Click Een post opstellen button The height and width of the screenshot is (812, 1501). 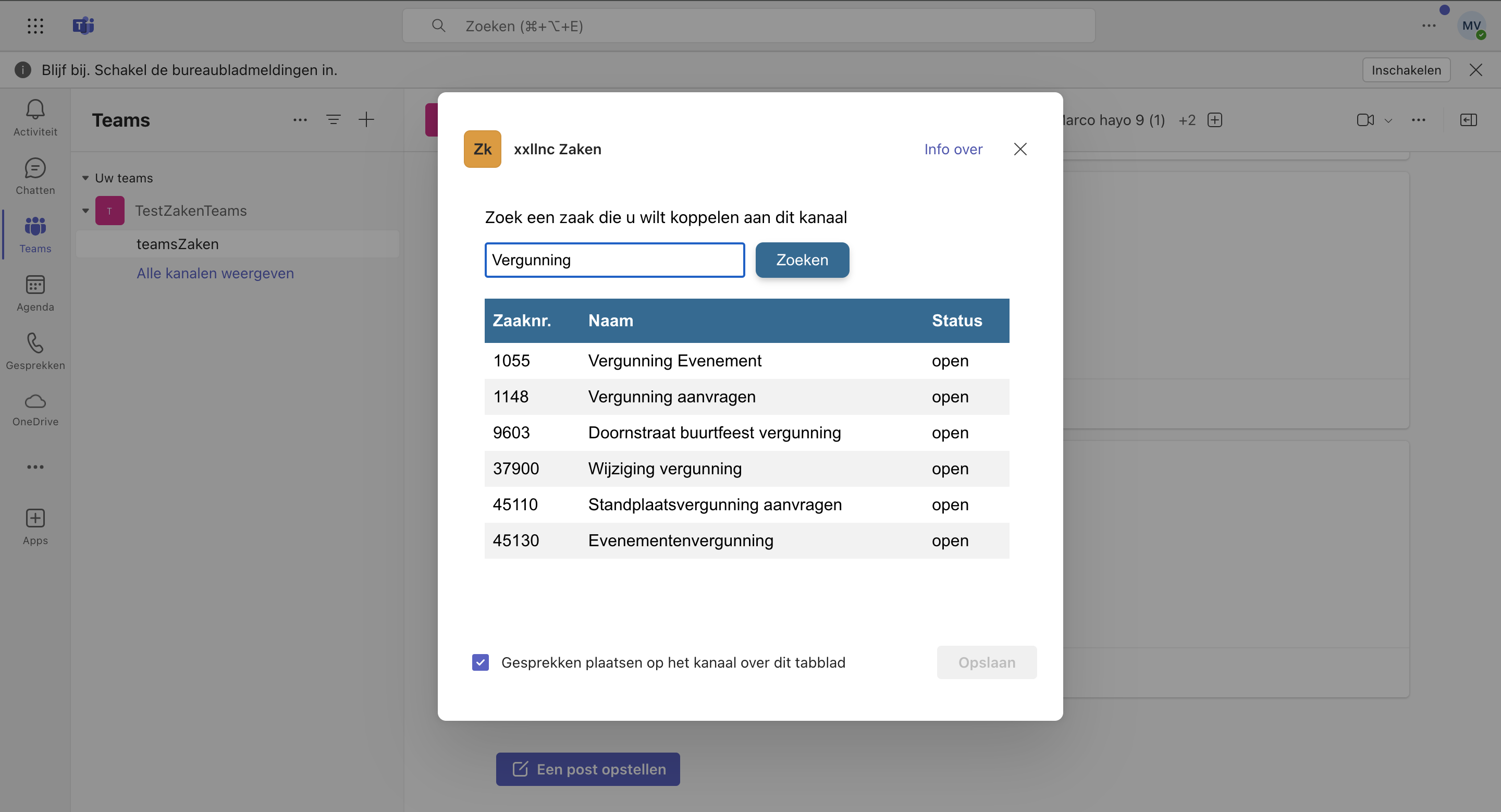point(588,769)
